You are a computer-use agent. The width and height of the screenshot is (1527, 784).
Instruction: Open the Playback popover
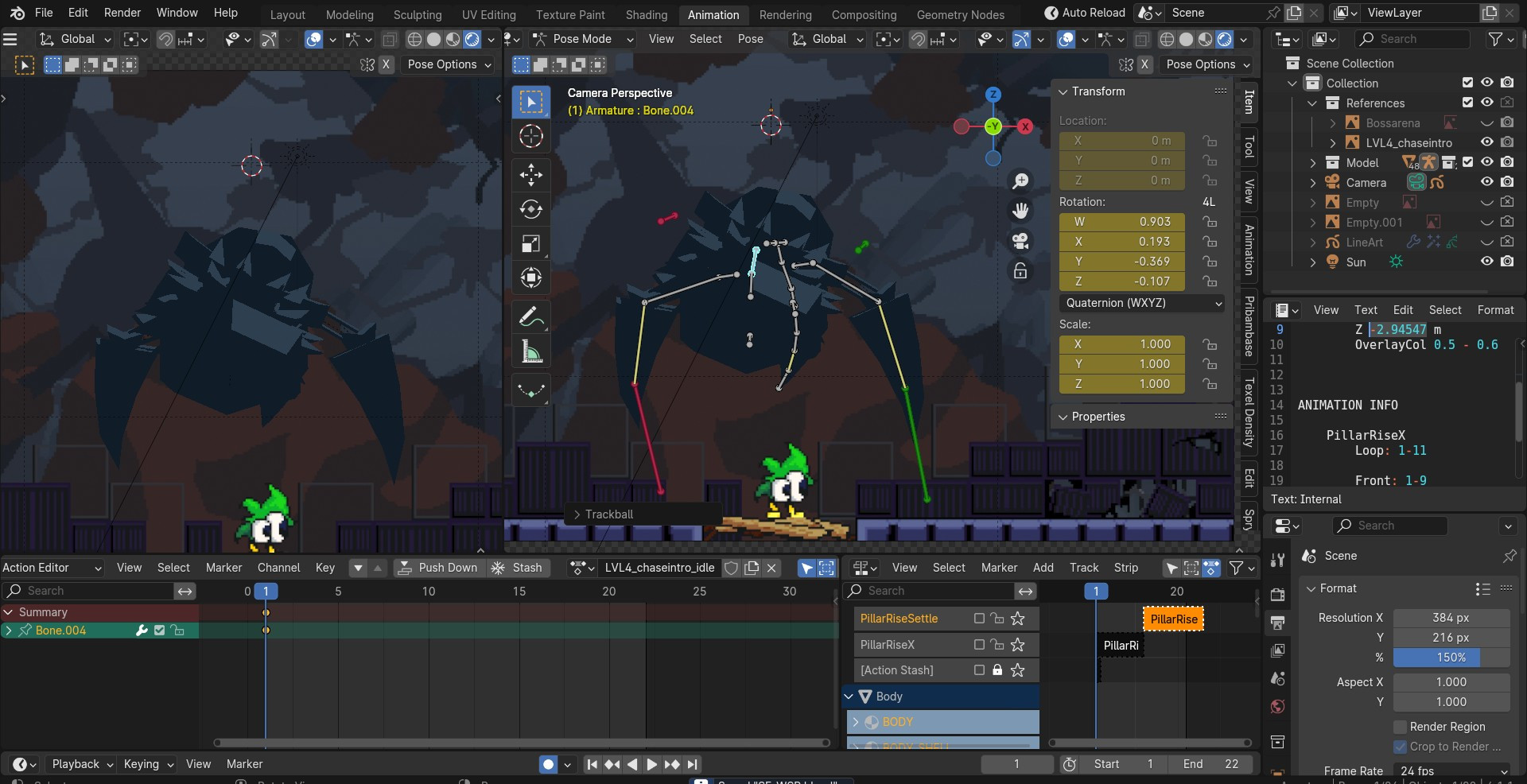pos(82,764)
